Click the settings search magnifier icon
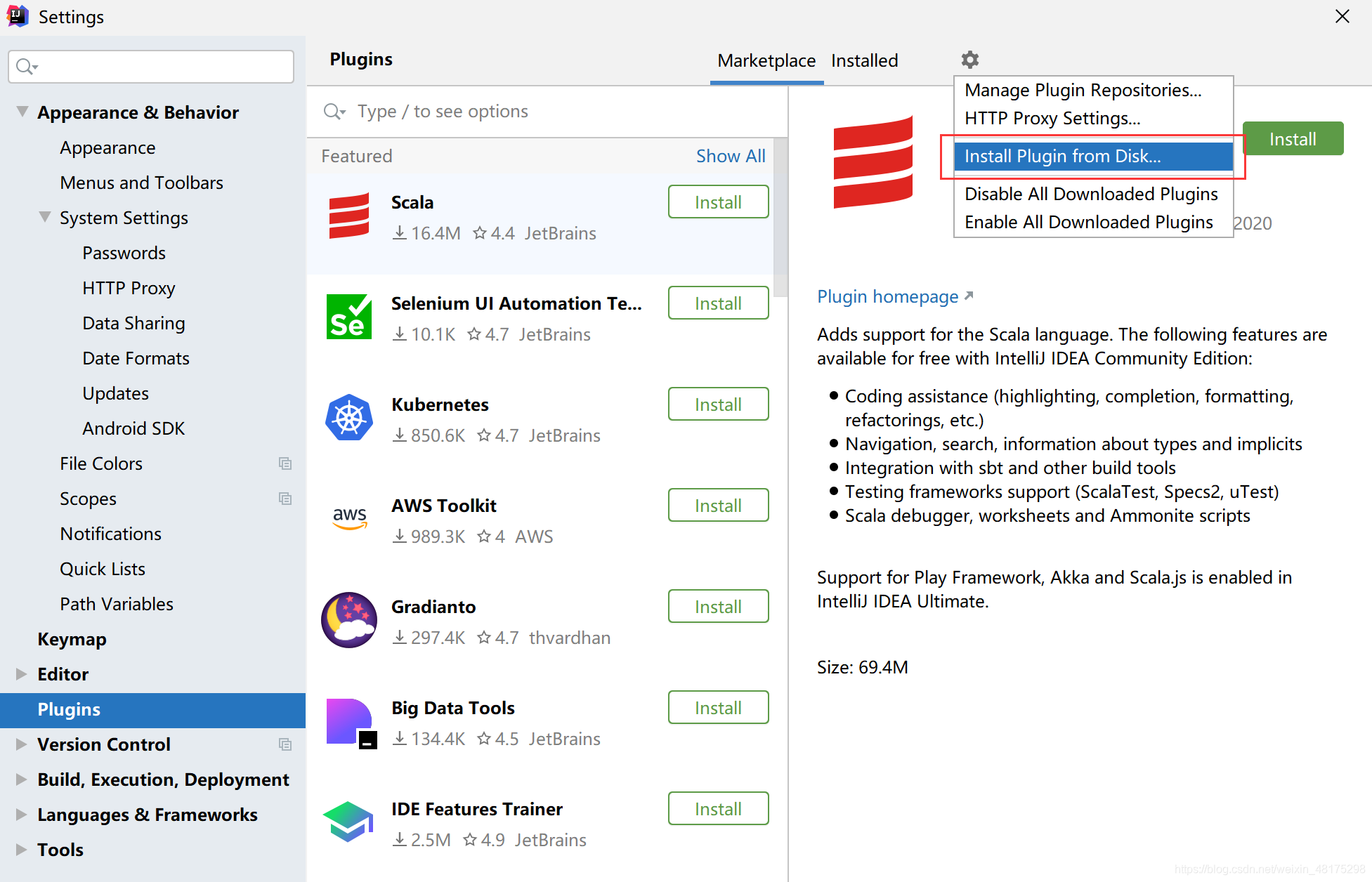The image size is (1372, 882). click(x=26, y=67)
